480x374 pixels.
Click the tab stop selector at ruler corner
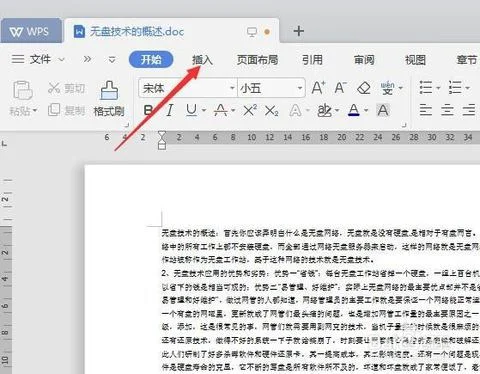[4, 144]
